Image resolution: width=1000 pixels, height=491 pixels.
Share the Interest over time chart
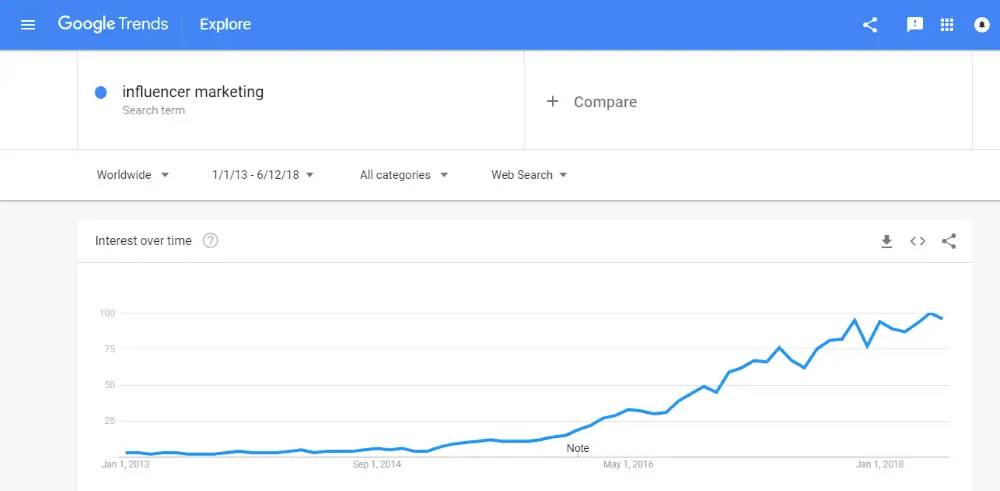949,241
